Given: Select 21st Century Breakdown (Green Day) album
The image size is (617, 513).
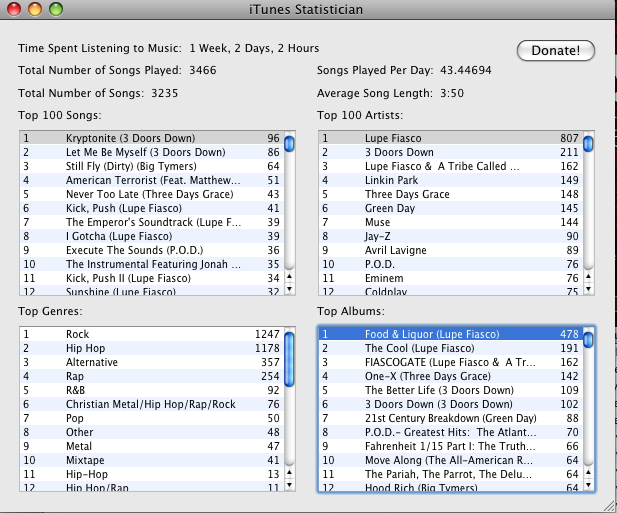Looking at the screenshot, I should [451, 418].
